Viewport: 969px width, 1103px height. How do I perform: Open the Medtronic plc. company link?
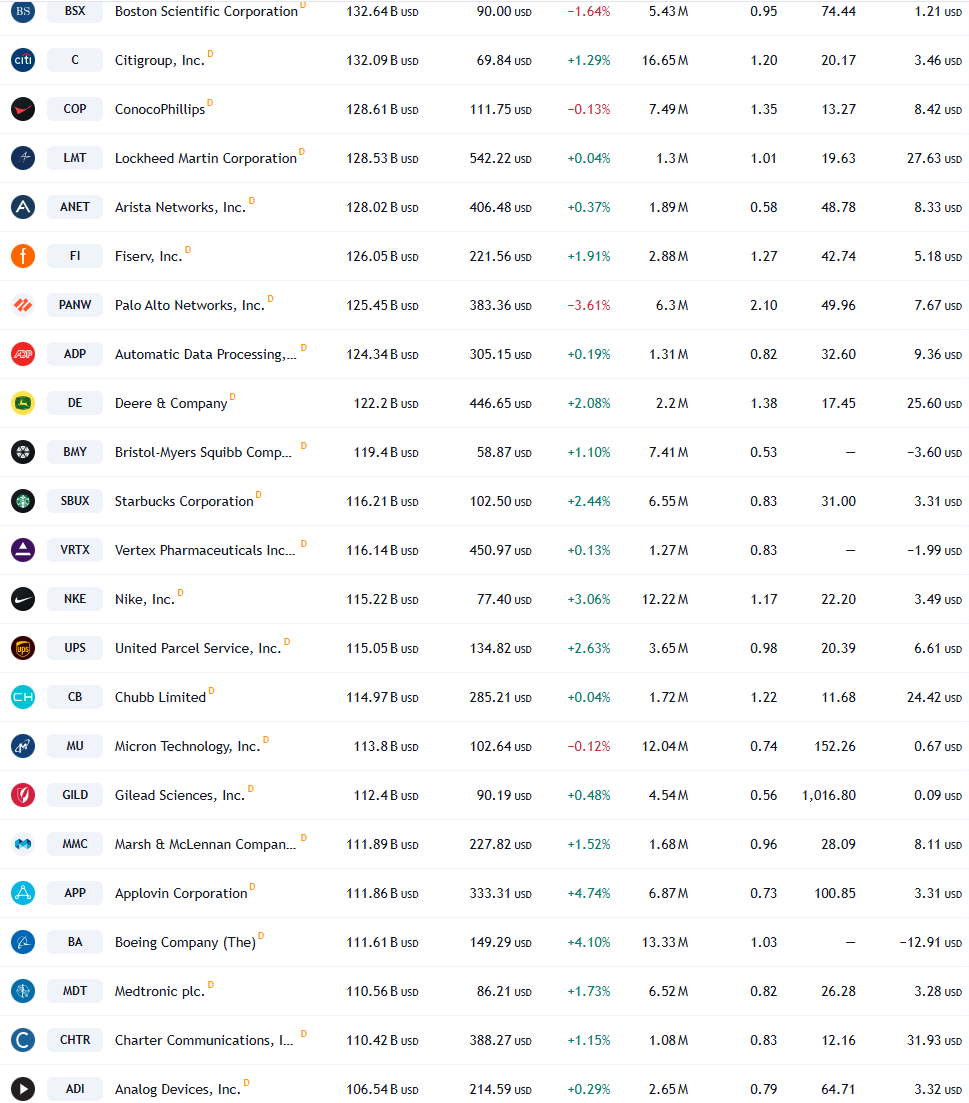[x=160, y=991]
